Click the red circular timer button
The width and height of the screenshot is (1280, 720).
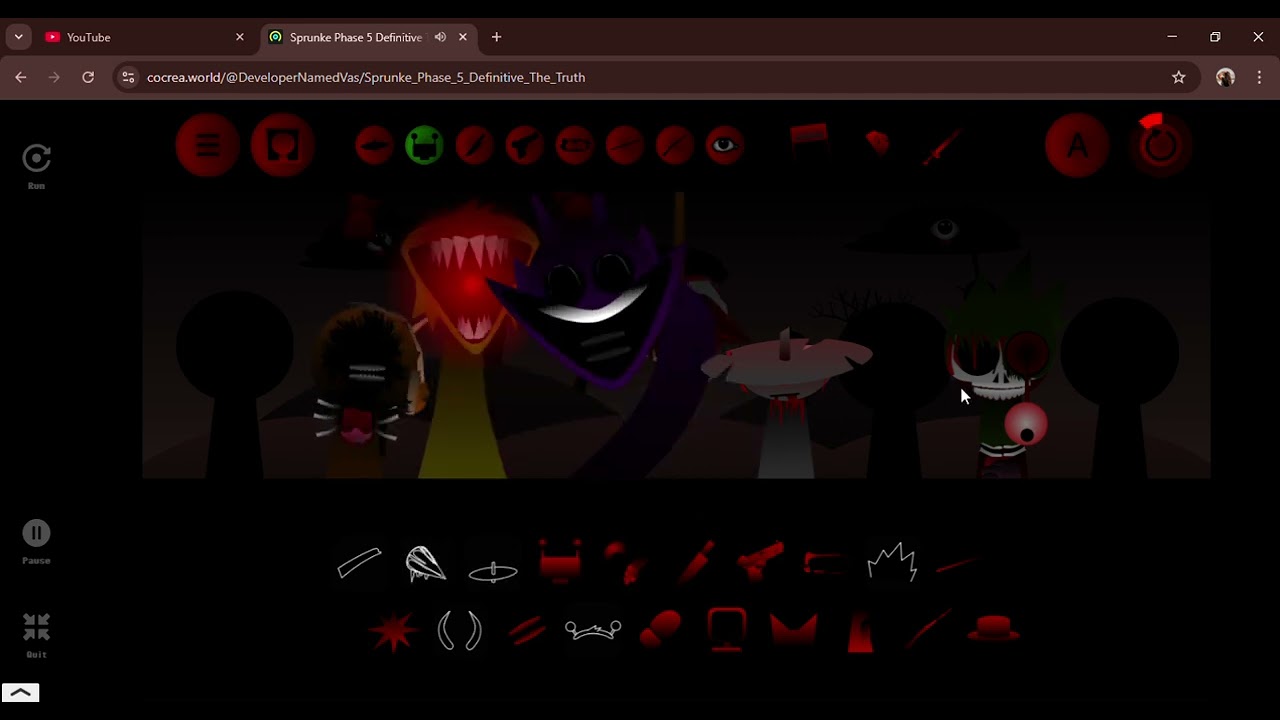point(1160,144)
